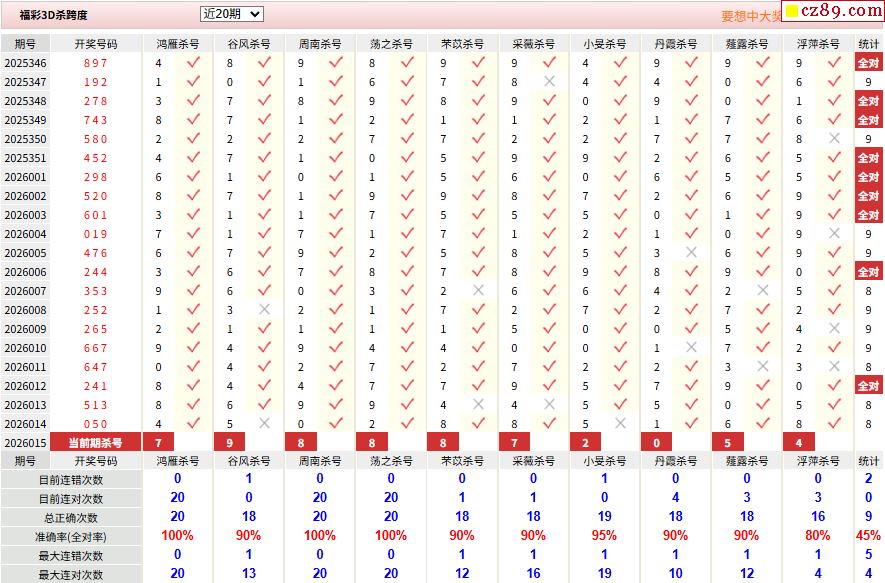
Task: Click gray X for 丹霞杀号 in row 2026010
Action: [x=691, y=347]
